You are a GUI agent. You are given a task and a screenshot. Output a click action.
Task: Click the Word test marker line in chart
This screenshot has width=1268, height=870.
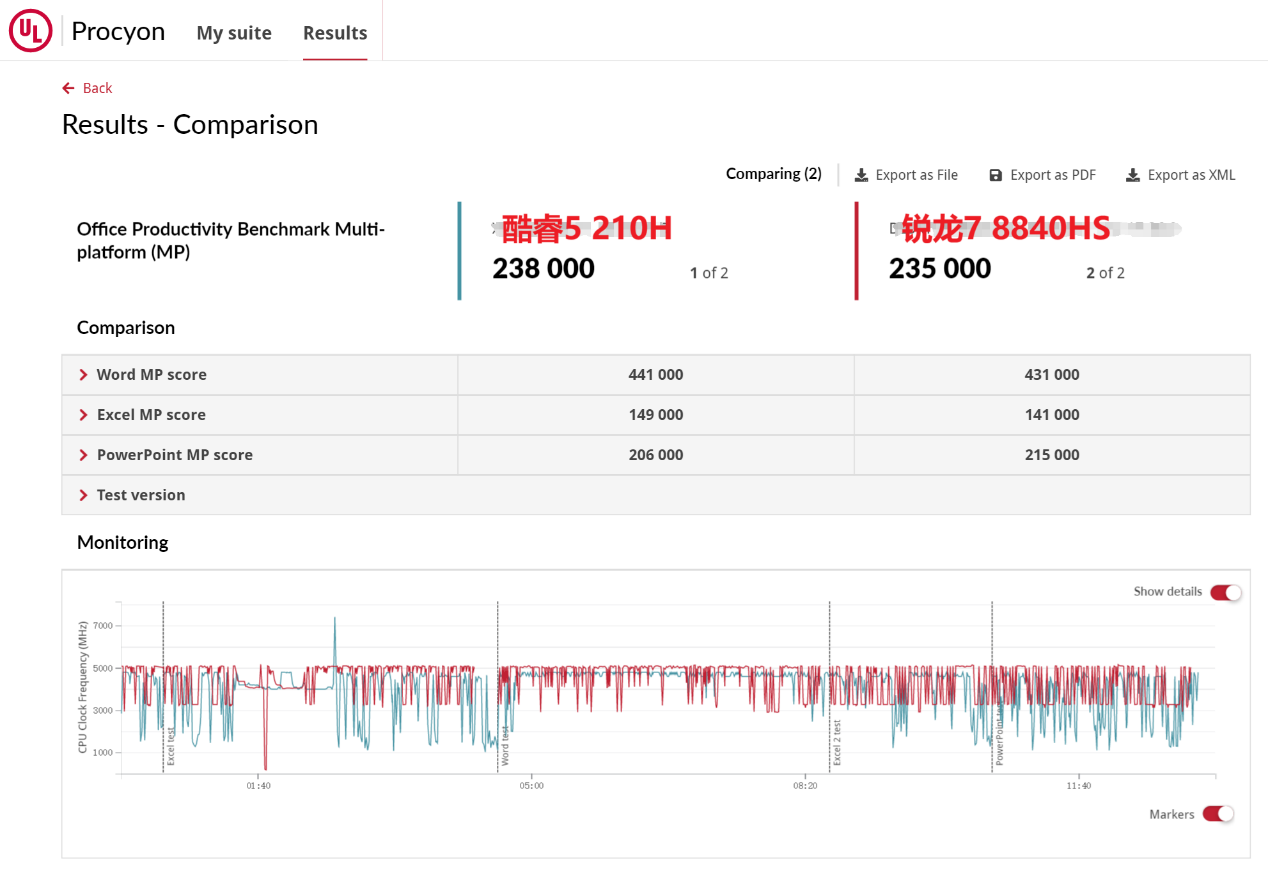pos(498,690)
